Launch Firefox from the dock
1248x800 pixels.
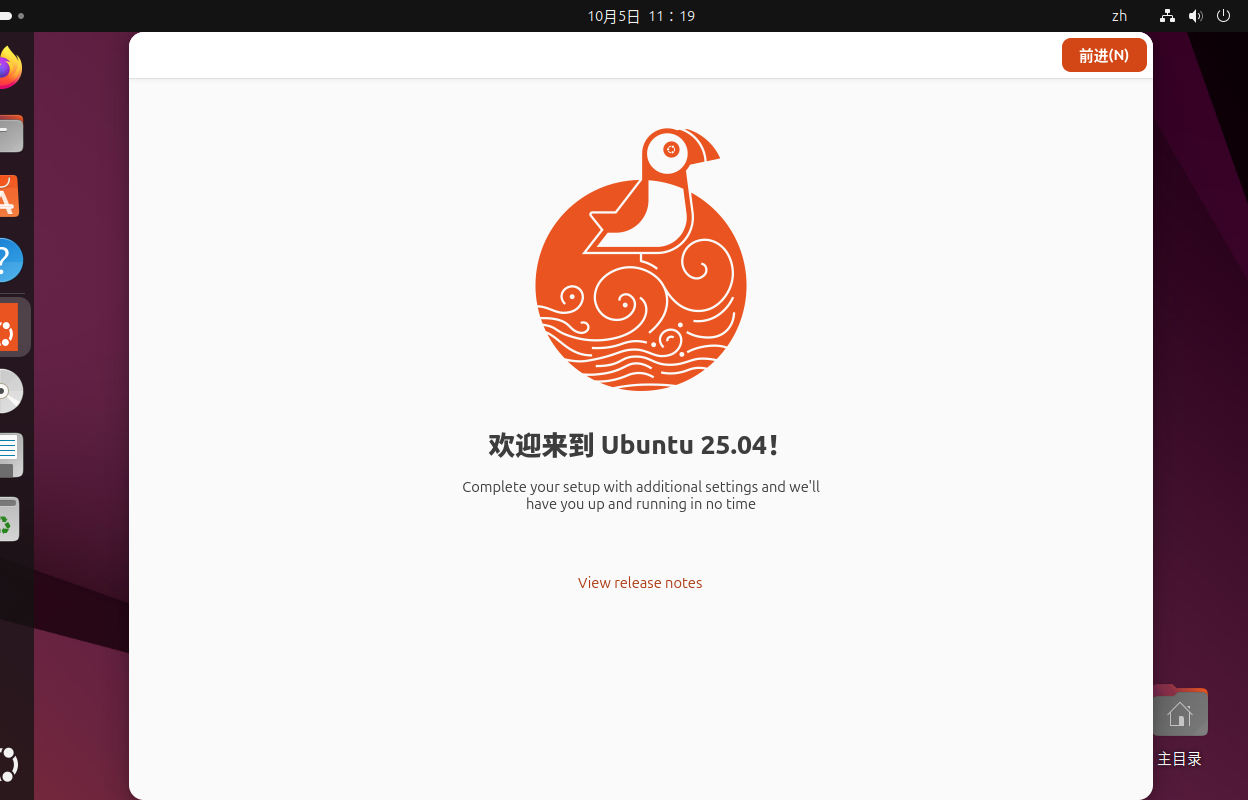pyautogui.click(x=9, y=69)
